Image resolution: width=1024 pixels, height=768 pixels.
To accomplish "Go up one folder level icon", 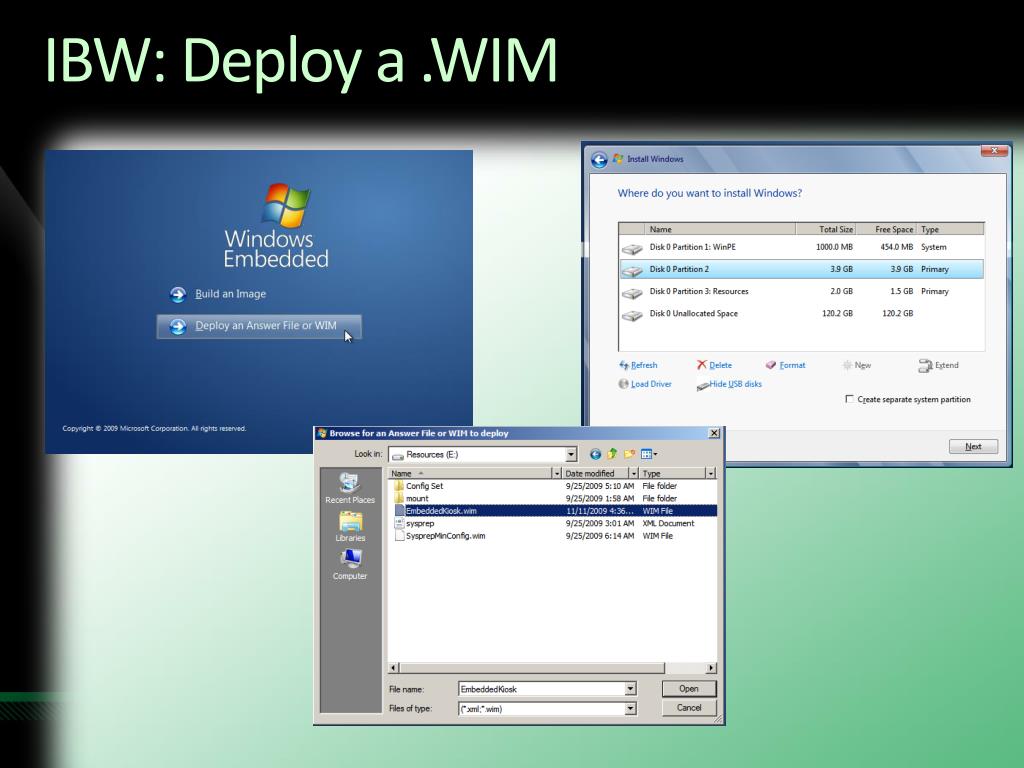I will pos(612,454).
